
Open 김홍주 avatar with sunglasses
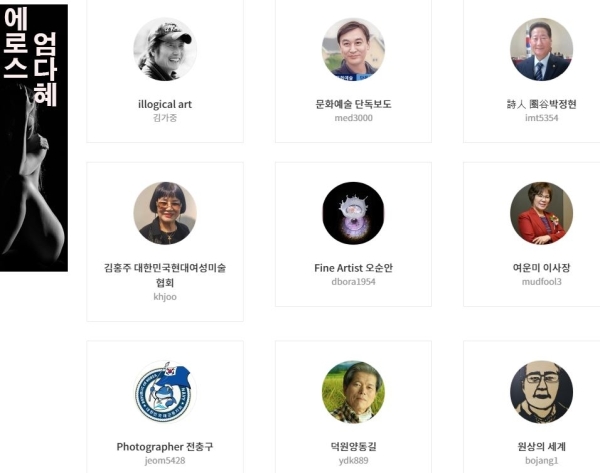[165, 213]
